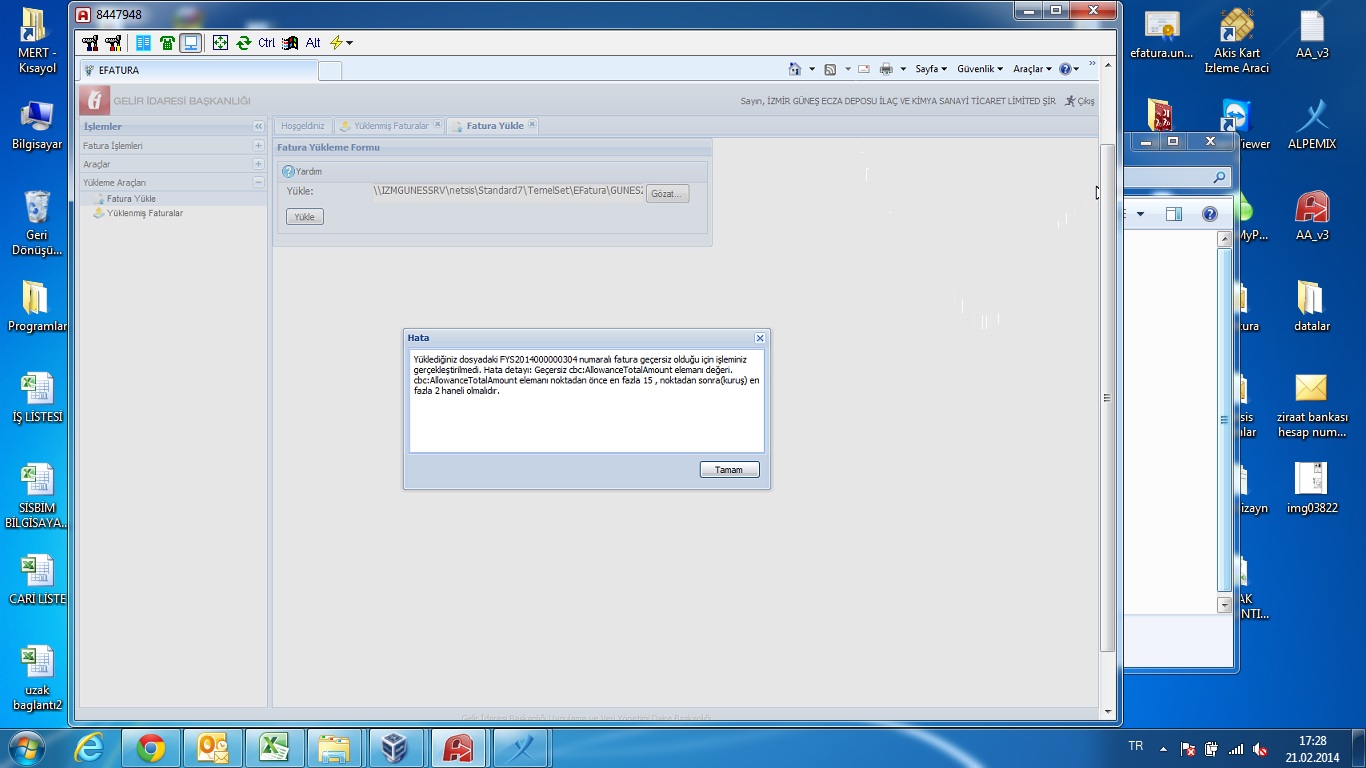The height and width of the screenshot is (768, 1366).
Task: Click the remote window's vertical scrollbar
Action: tap(1106, 400)
